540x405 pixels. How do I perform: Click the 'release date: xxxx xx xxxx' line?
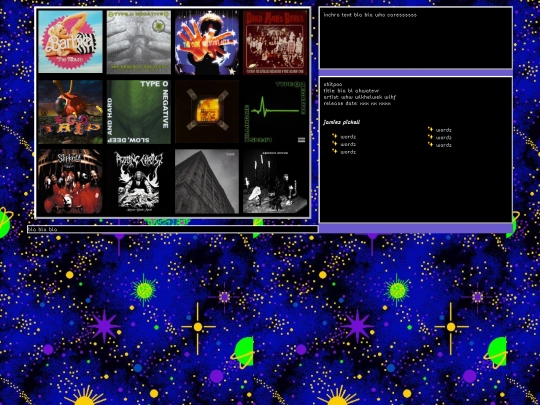[357, 103]
